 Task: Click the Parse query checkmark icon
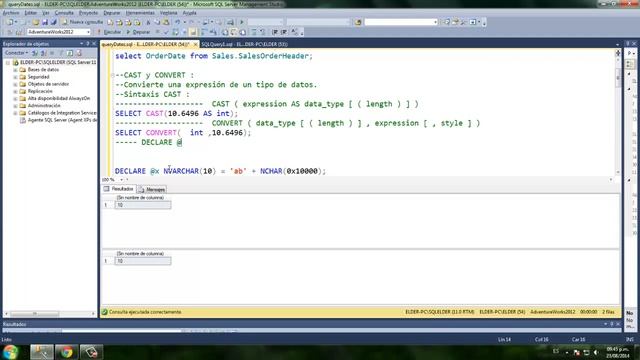click(x=166, y=32)
